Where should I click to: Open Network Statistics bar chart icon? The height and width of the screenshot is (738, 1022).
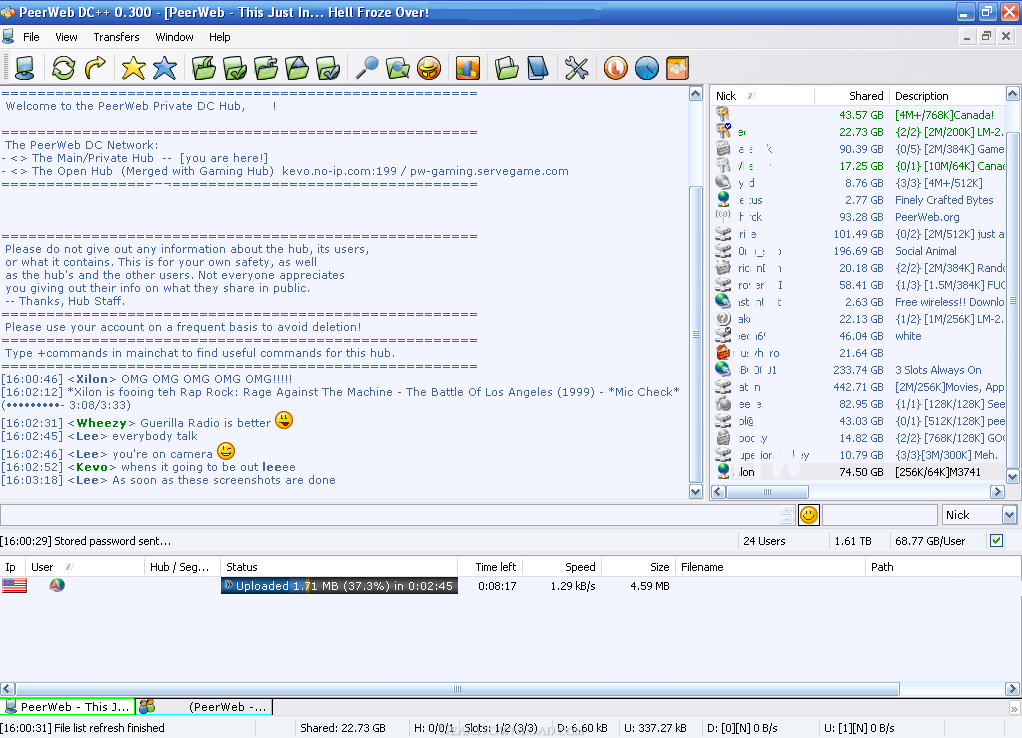coord(467,68)
